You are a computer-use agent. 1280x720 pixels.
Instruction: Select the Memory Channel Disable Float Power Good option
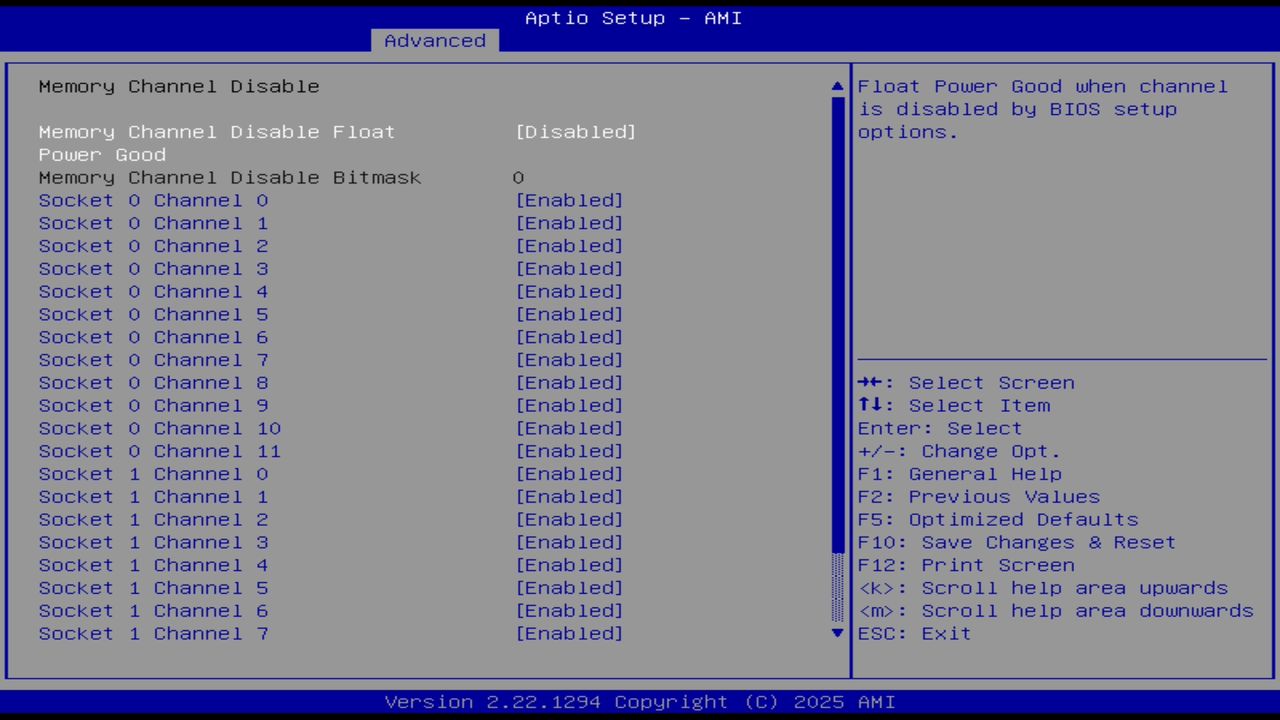coord(216,131)
